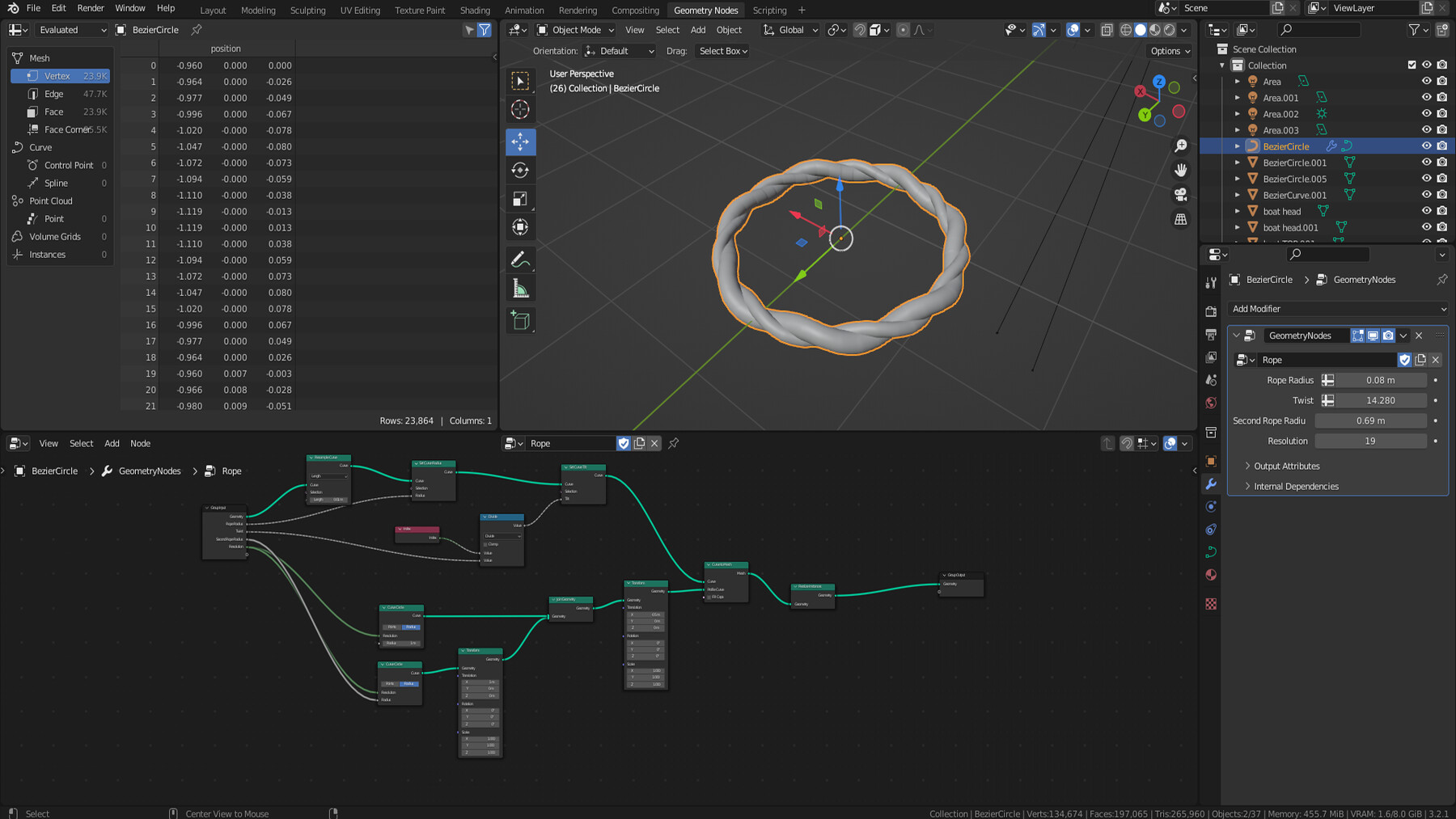Toggle proportional editing in viewport header

click(x=904, y=30)
